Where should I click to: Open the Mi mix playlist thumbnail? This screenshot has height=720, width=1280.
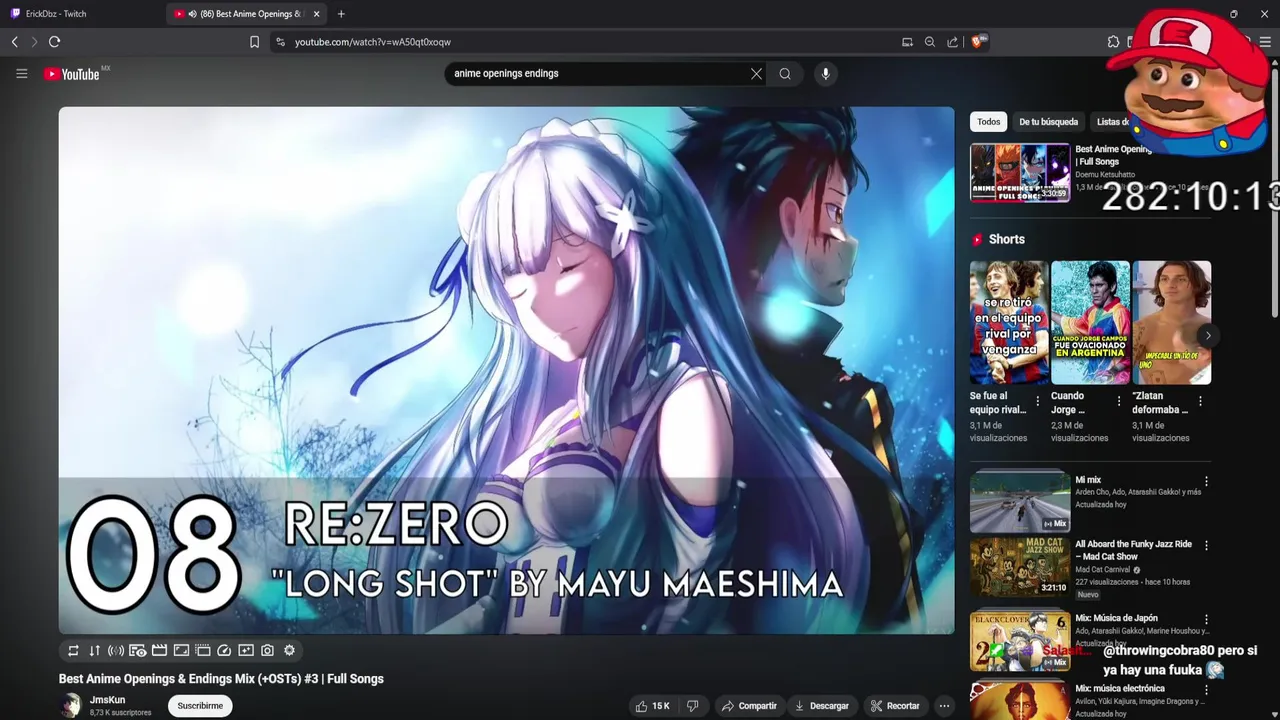click(1020, 501)
